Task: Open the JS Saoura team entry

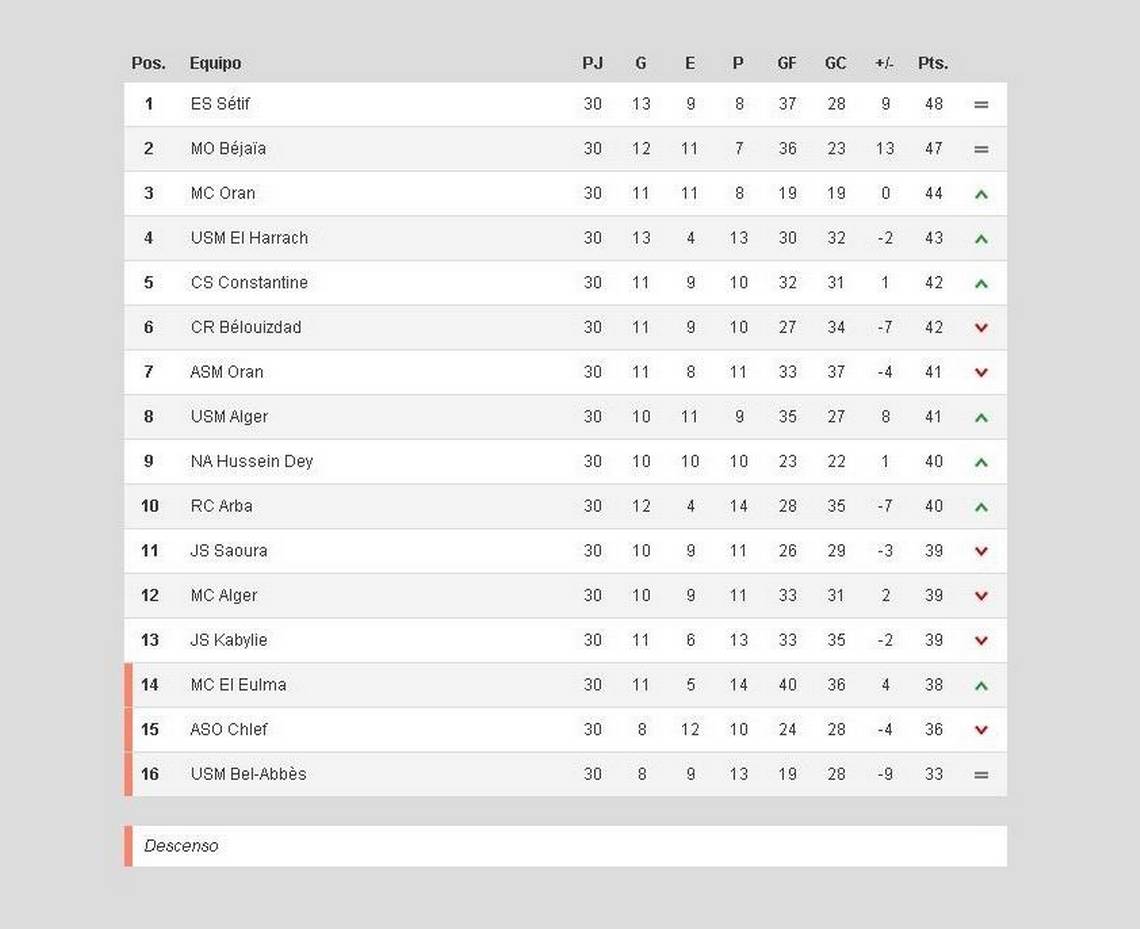Action: pos(228,550)
